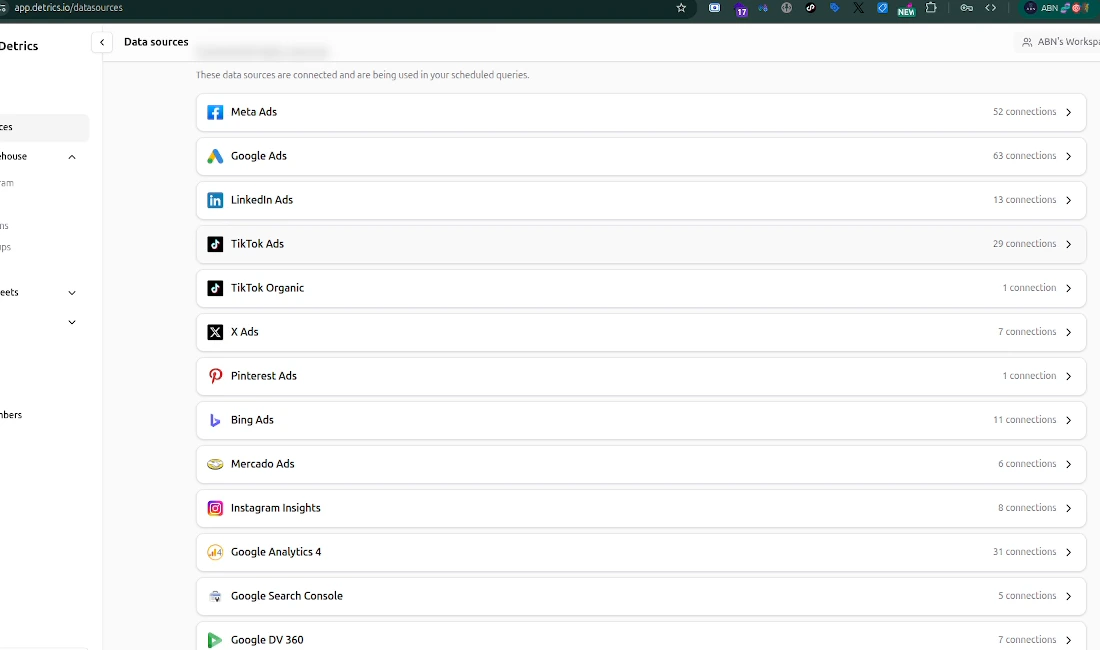Click the Instagram Insights camera icon
The height and width of the screenshot is (650, 1100).
coord(215,508)
